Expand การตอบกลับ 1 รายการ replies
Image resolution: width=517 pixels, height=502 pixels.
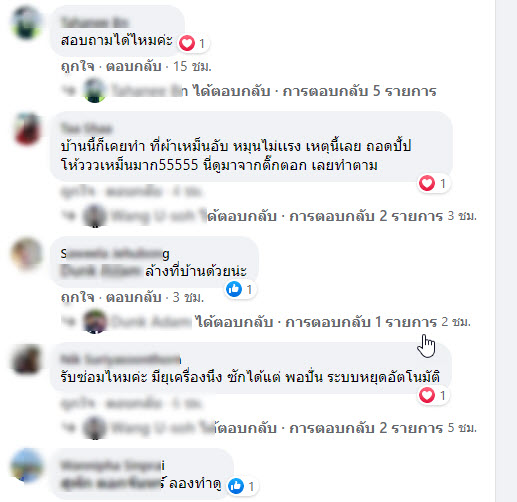point(361,322)
